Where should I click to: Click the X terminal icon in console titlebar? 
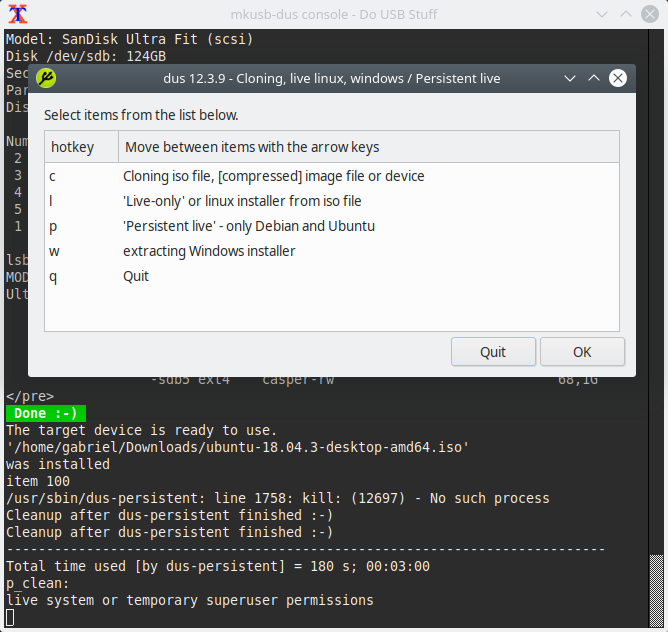18,14
